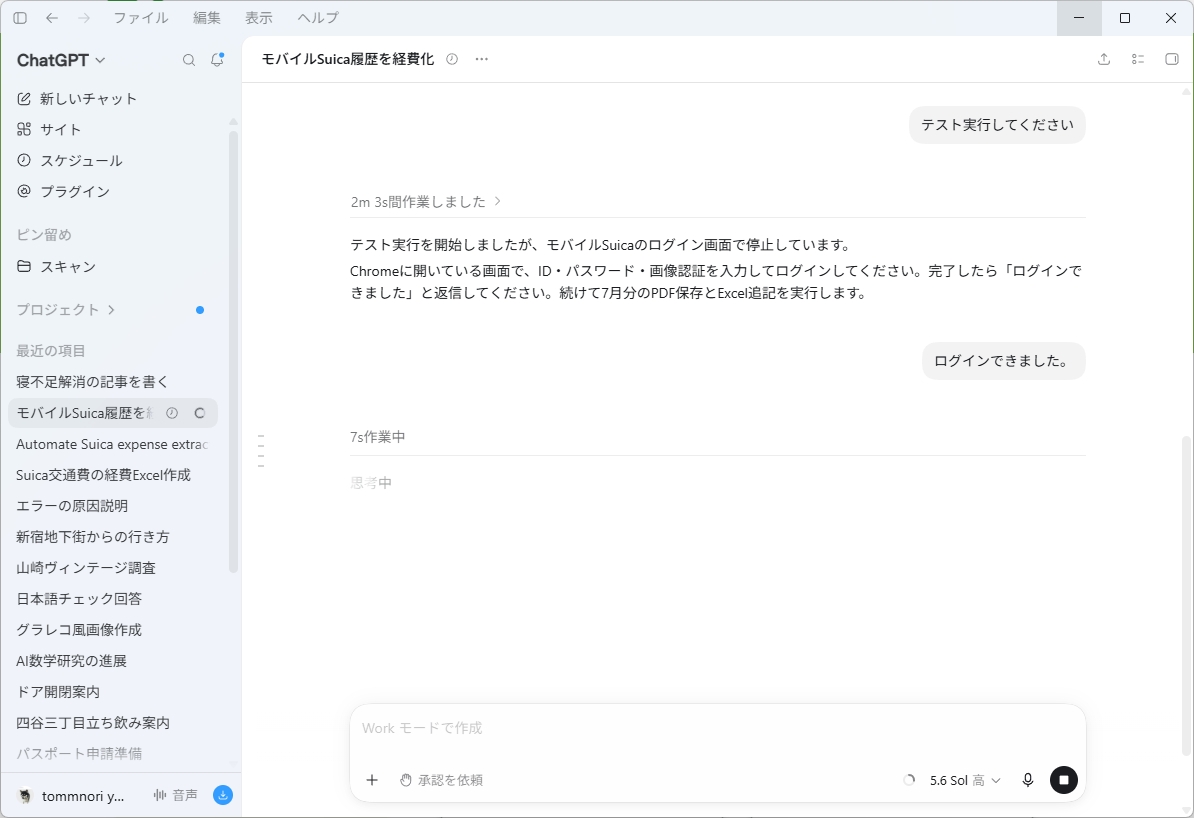This screenshot has width=1194, height=818.
Task: Click the microphone dictation icon
Action: (x=1028, y=780)
